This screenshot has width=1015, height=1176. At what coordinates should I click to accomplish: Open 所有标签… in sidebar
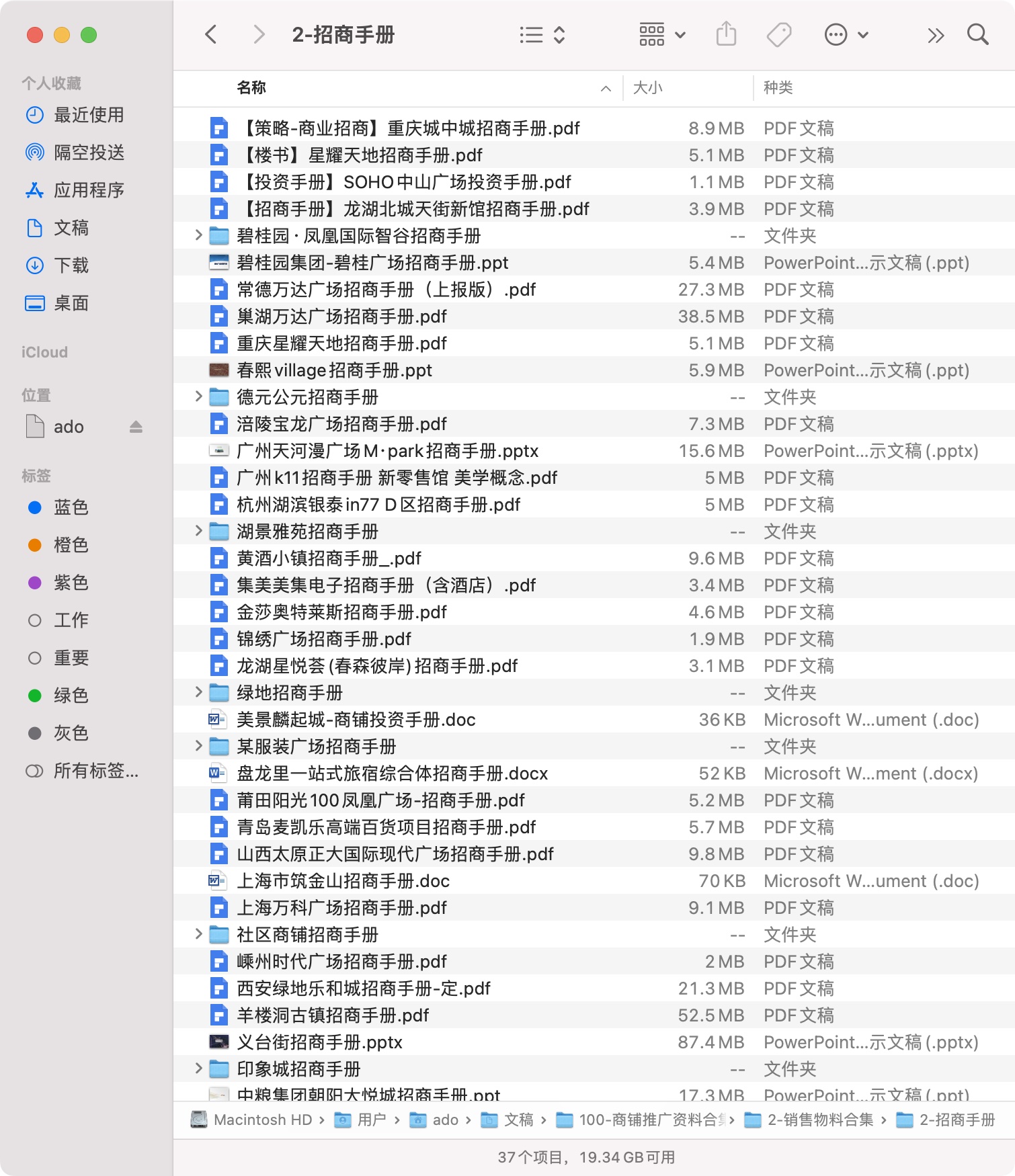(96, 771)
